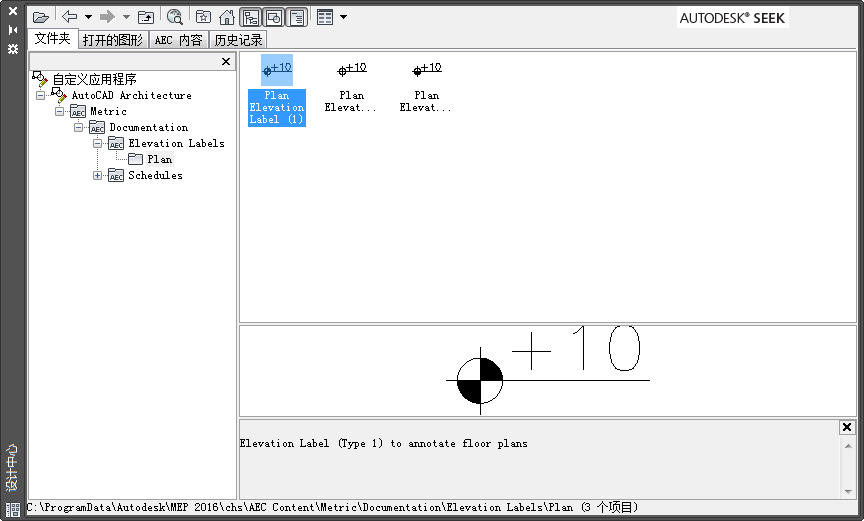The image size is (864, 521).
Task: Collapse the Documentation node
Action: click(79, 127)
